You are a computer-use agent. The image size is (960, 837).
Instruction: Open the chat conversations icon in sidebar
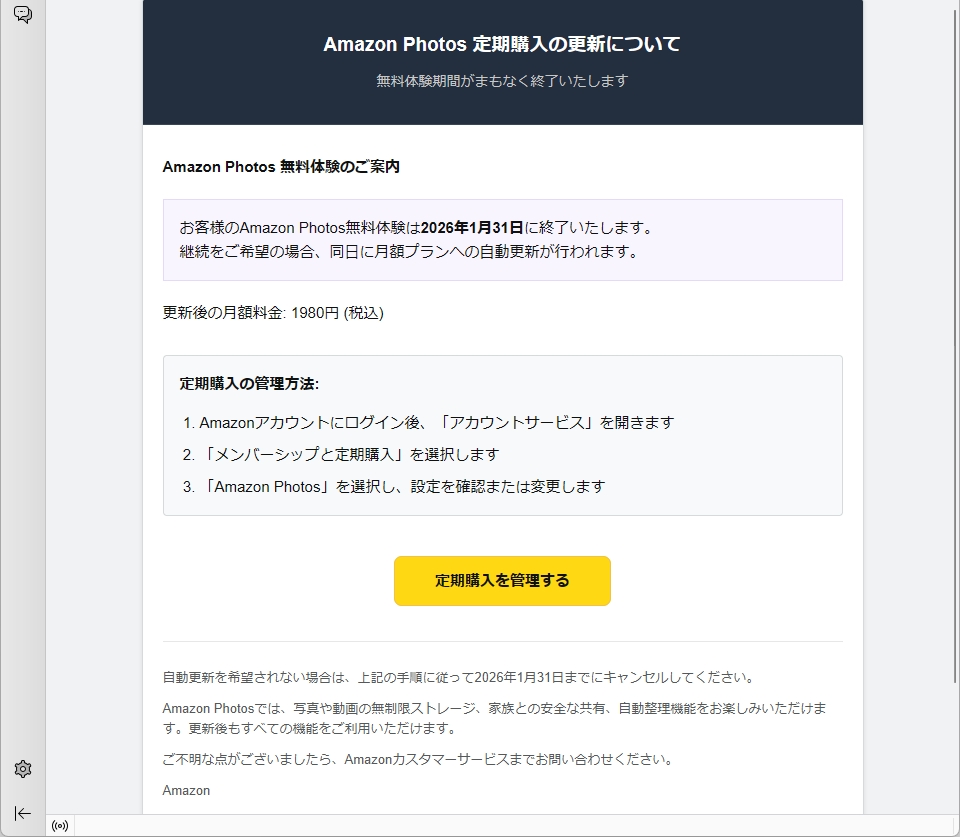click(x=22, y=15)
